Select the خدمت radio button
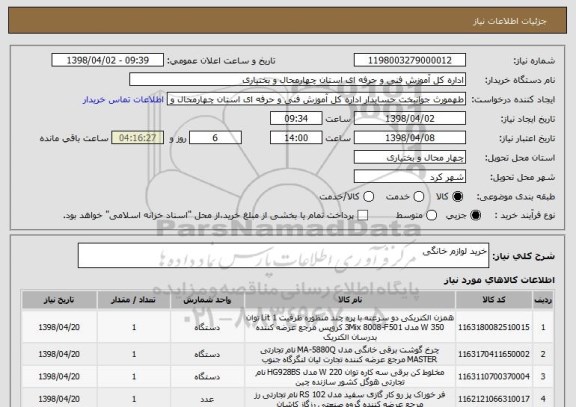Image resolution: width=576 pixels, height=407 pixels. tap(419, 197)
